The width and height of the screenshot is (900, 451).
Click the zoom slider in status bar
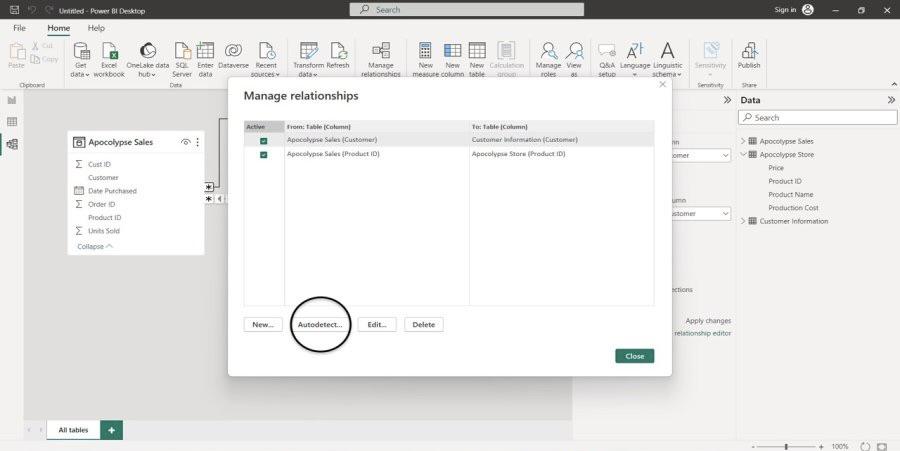click(786, 446)
